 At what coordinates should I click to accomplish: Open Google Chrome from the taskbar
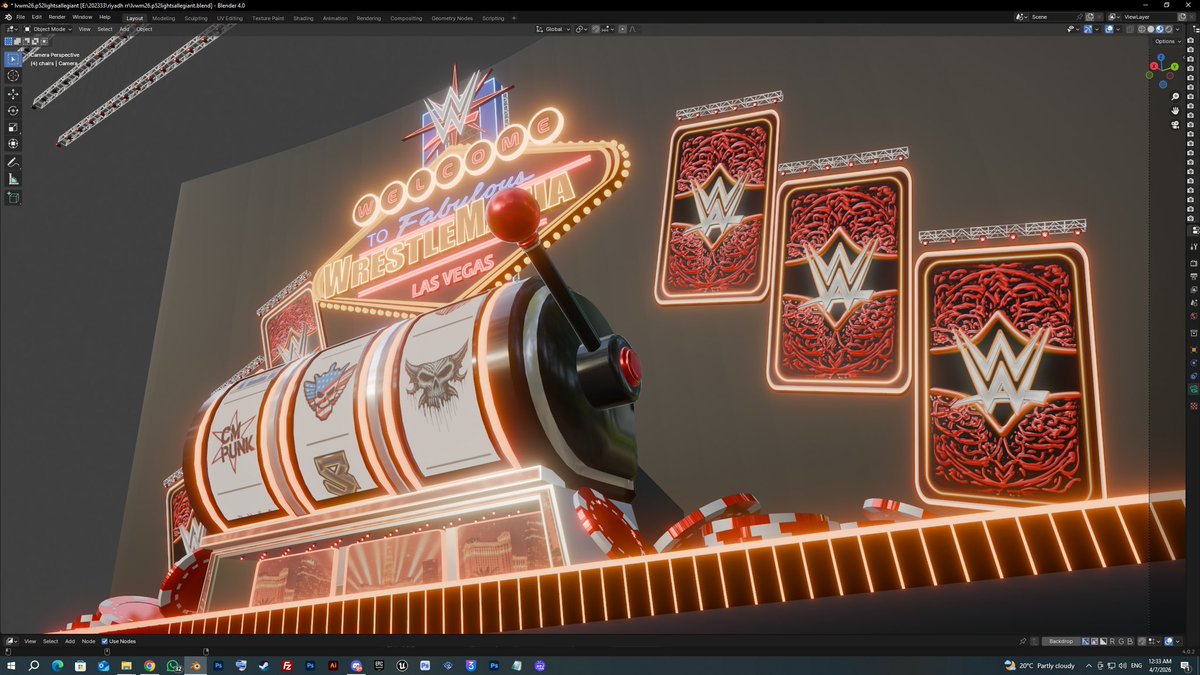click(x=149, y=665)
